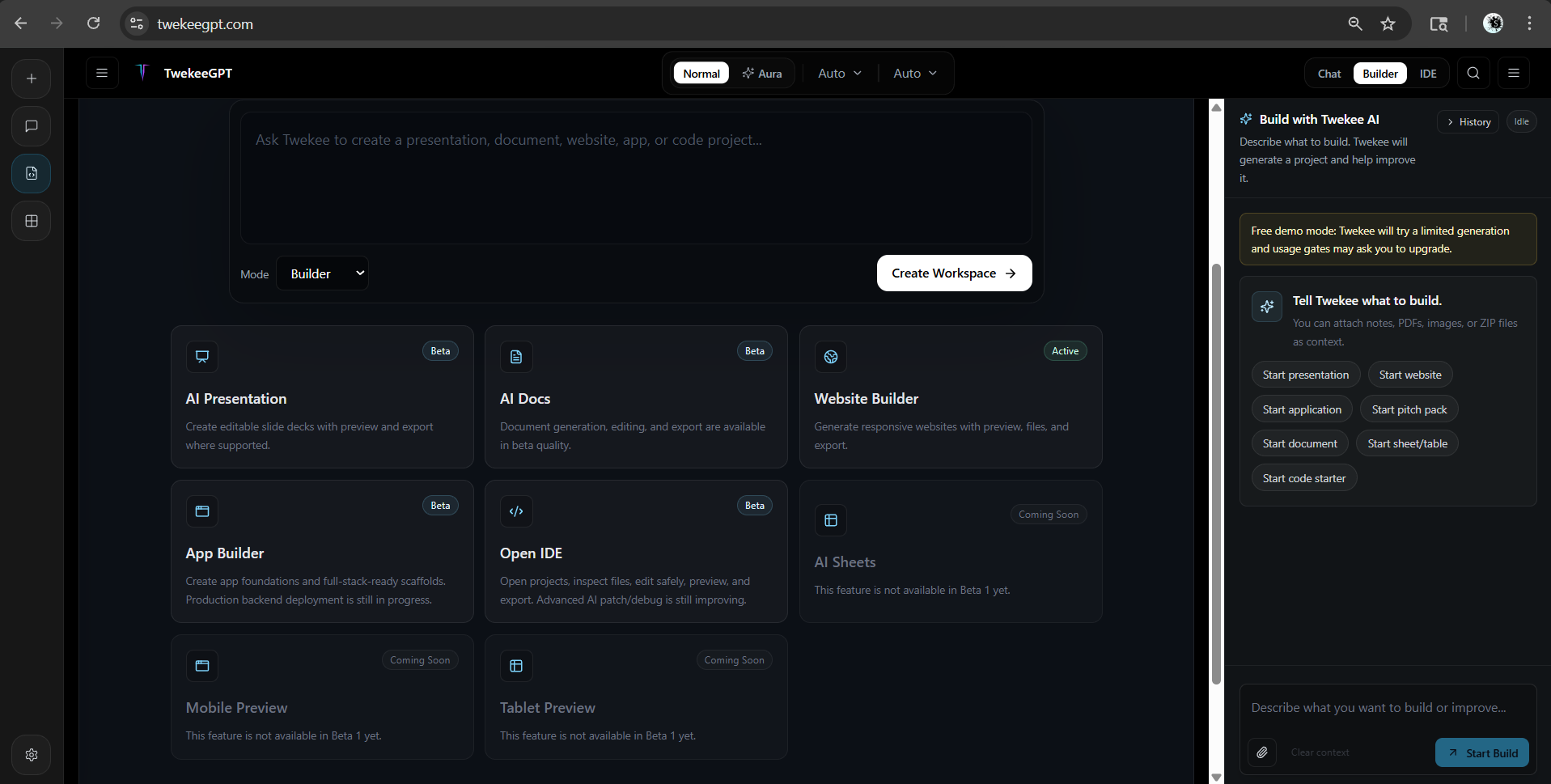Viewport: 1551px width, 784px height.
Task: Click the Mobile Preview card icon
Action: (202, 666)
